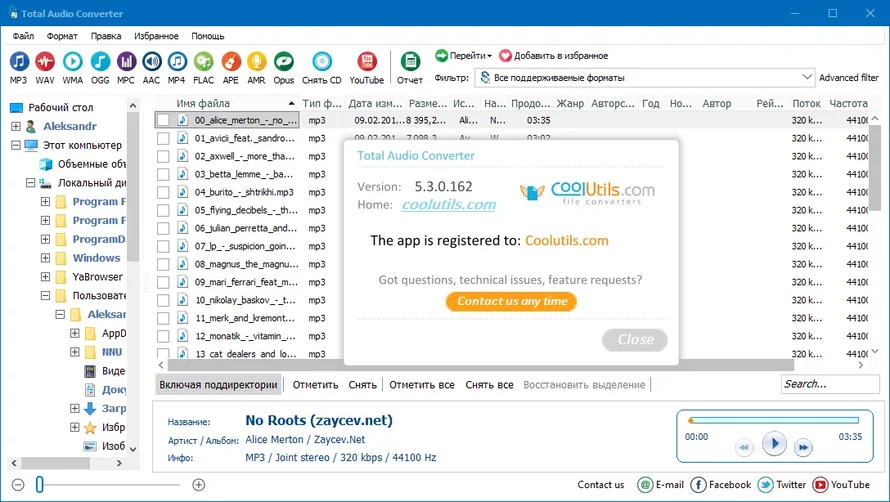Viewport: 890px width, 502px height.
Task: Zoom out with the minus icon
Action: pos(18,484)
